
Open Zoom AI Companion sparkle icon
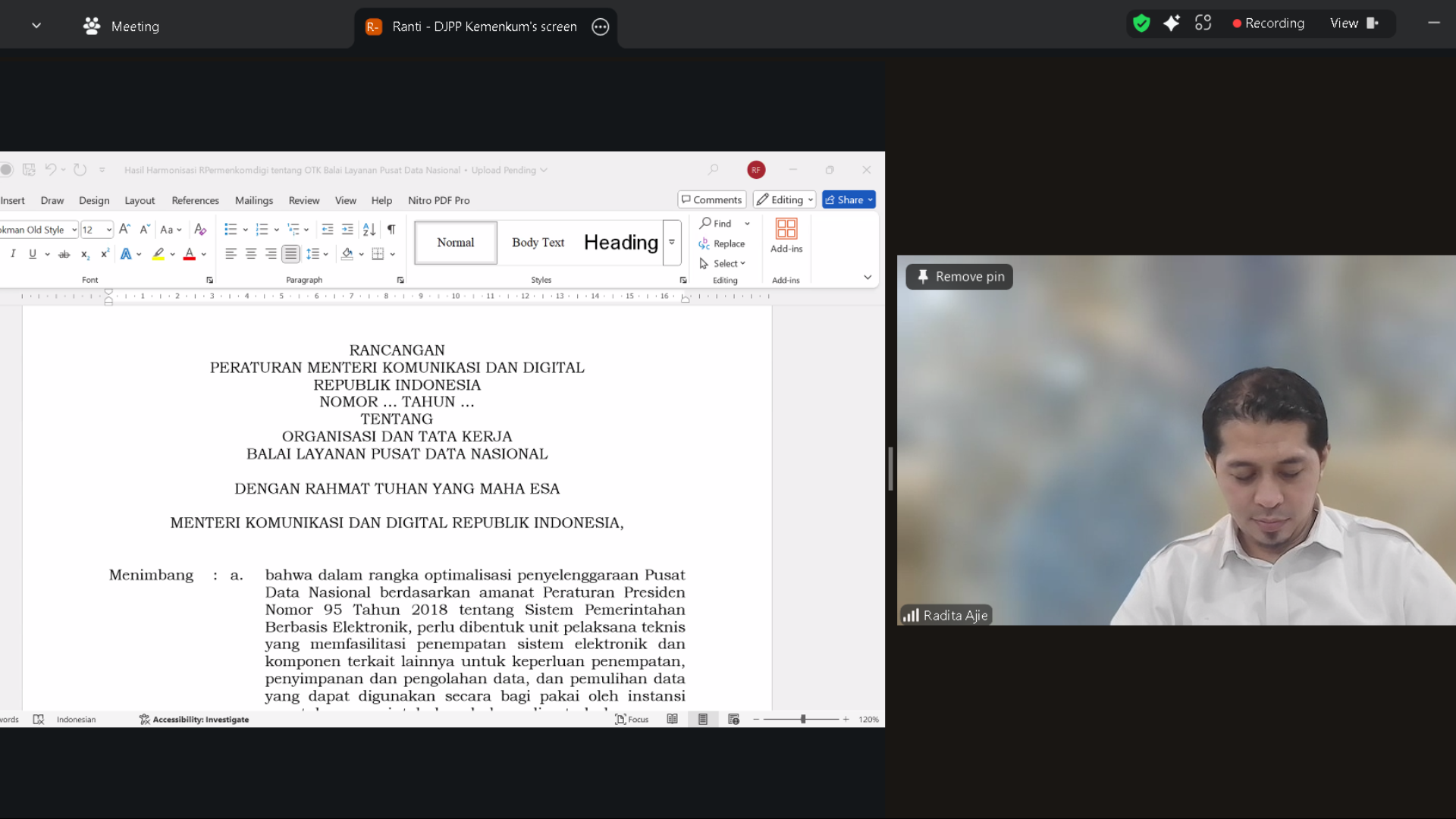click(1171, 24)
